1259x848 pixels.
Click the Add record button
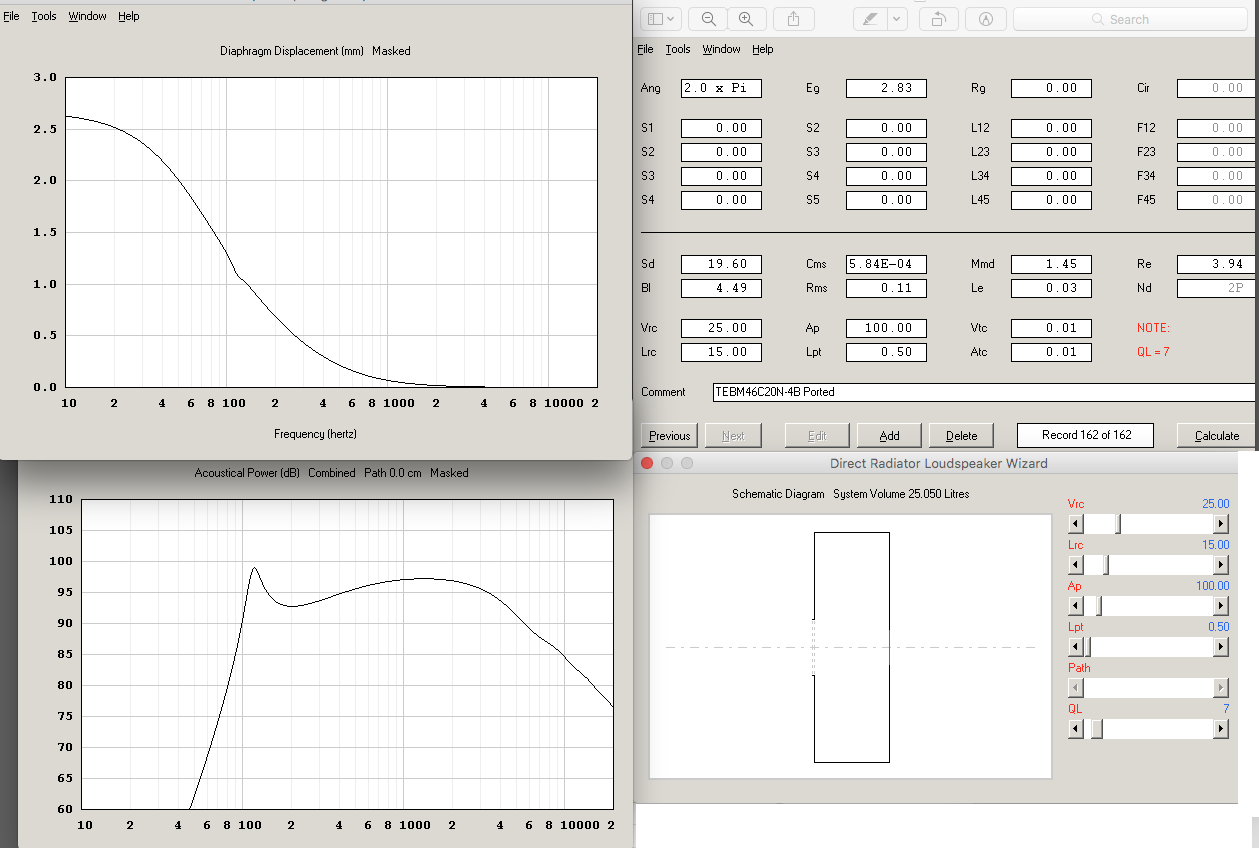click(889, 436)
